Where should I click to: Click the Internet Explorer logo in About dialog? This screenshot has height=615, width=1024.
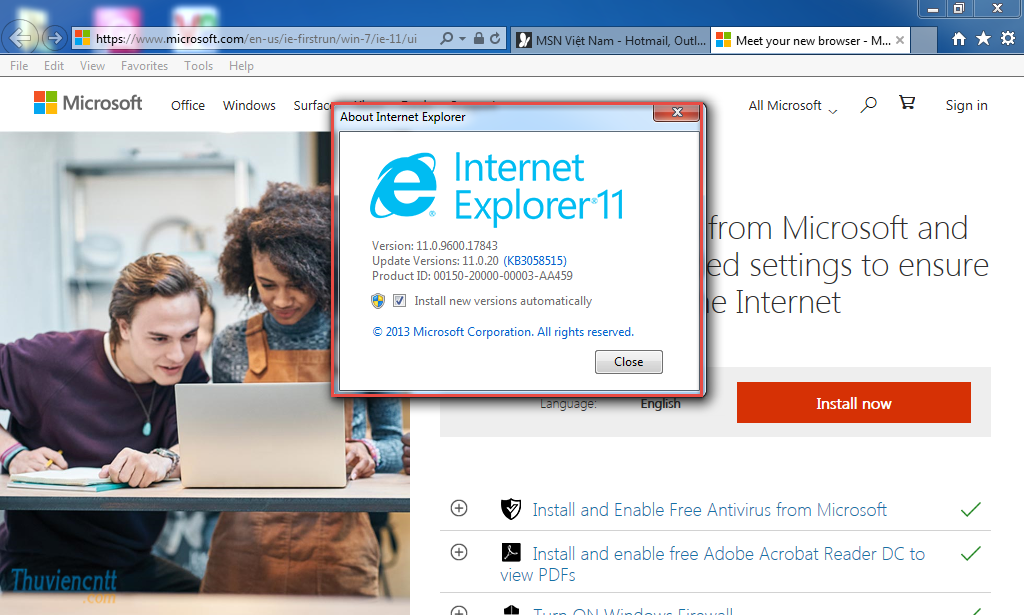coord(404,185)
